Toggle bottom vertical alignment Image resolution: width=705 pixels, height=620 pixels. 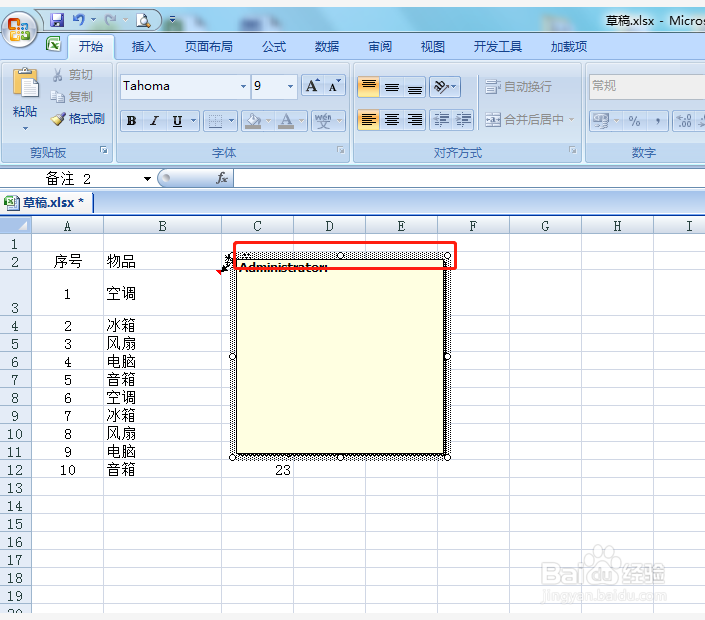(415, 86)
